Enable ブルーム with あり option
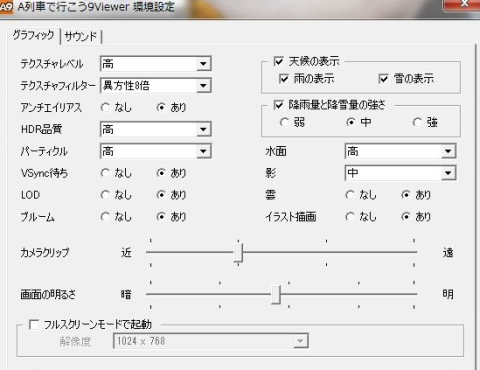 click(161, 217)
